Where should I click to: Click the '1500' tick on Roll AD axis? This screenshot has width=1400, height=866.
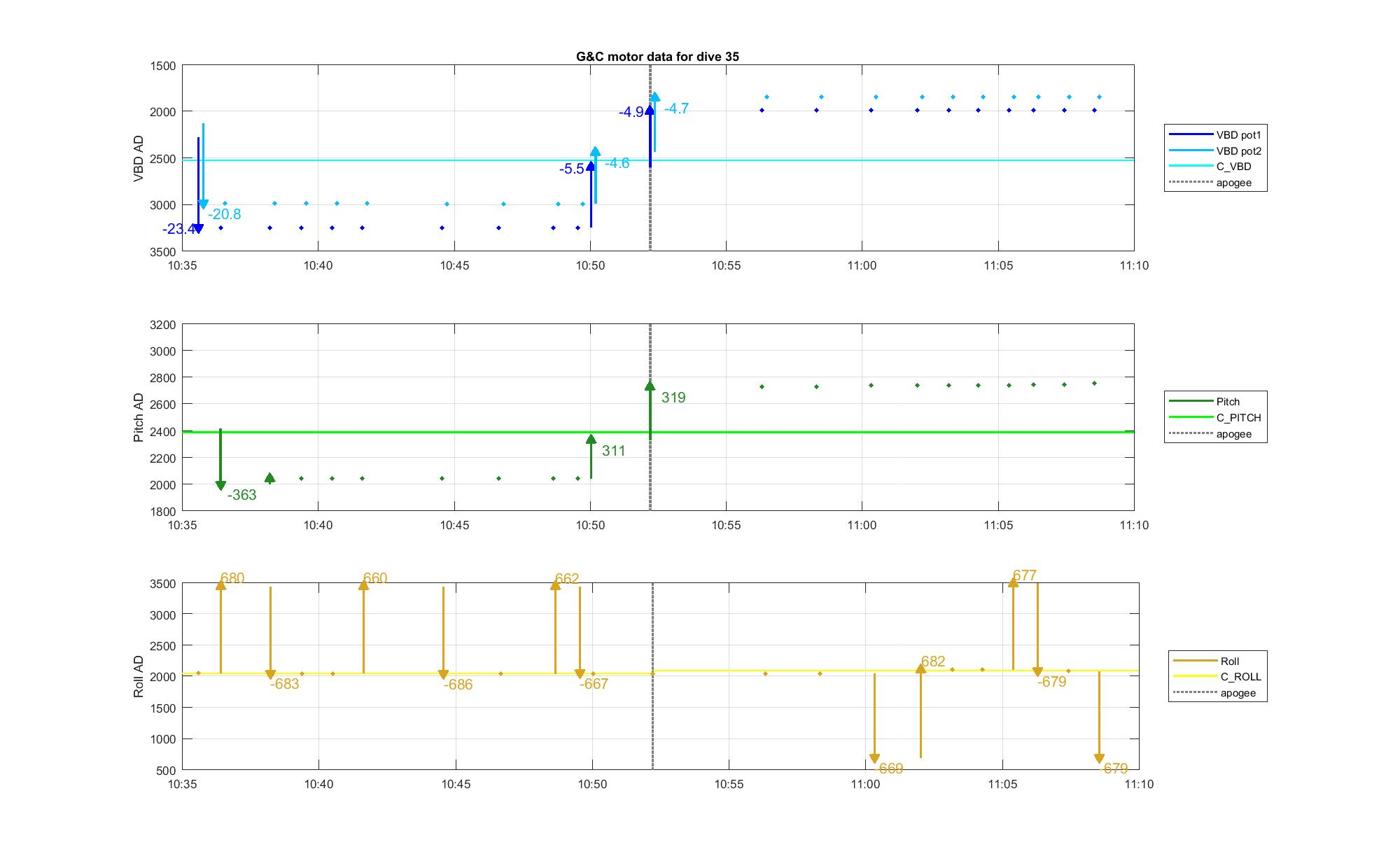coord(163,708)
